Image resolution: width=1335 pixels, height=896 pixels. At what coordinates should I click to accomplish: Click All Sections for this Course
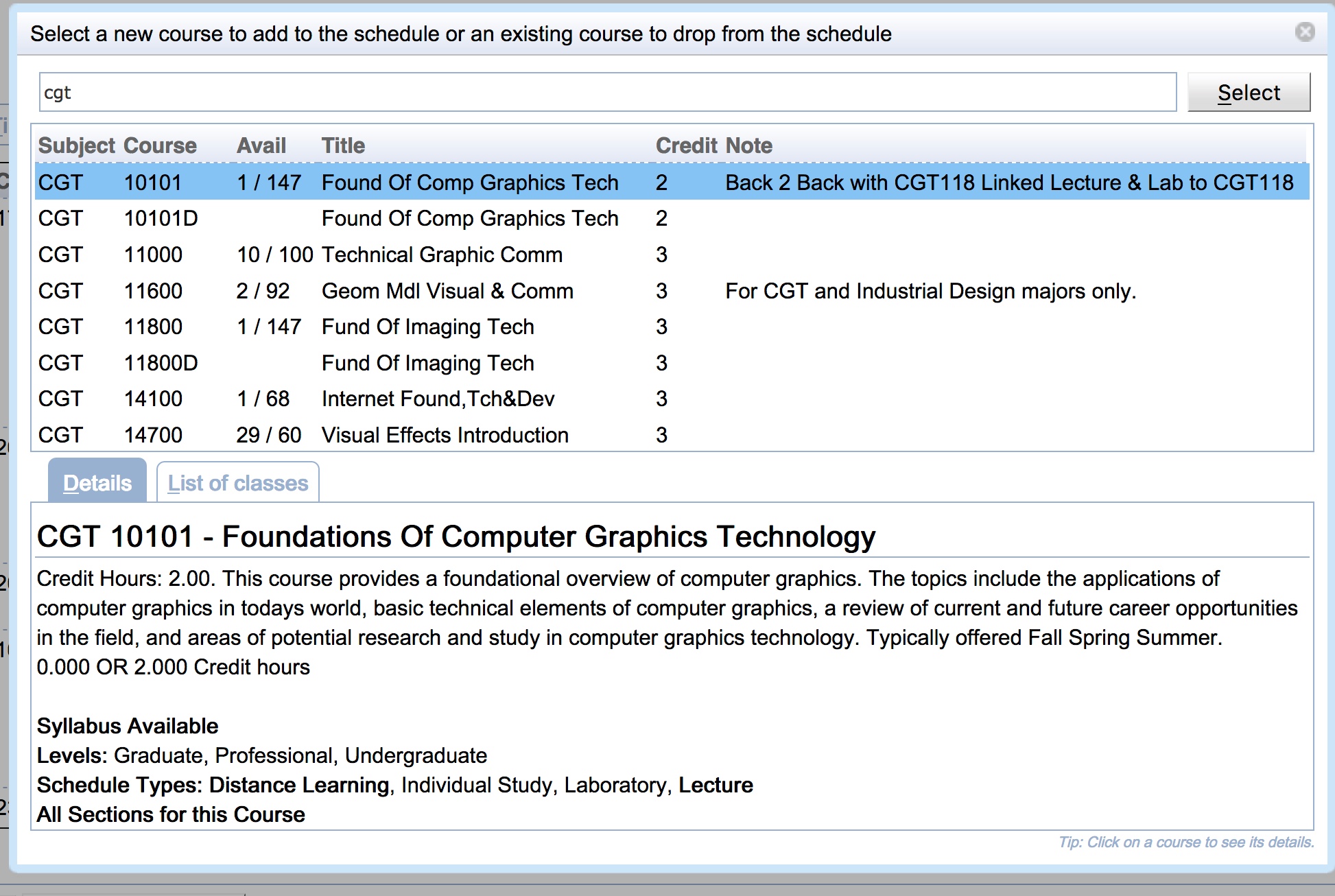pos(171,814)
